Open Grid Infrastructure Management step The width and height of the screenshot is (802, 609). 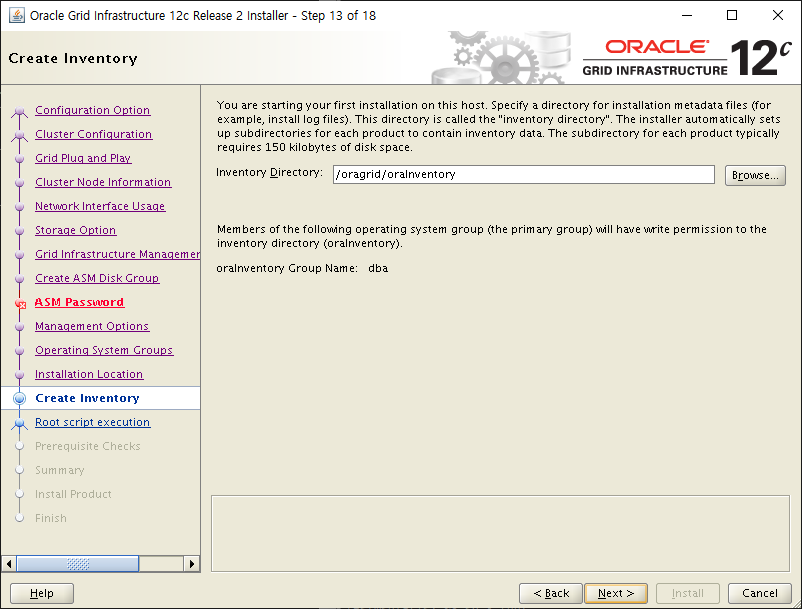pyautogui.click(x=117, y=254)
